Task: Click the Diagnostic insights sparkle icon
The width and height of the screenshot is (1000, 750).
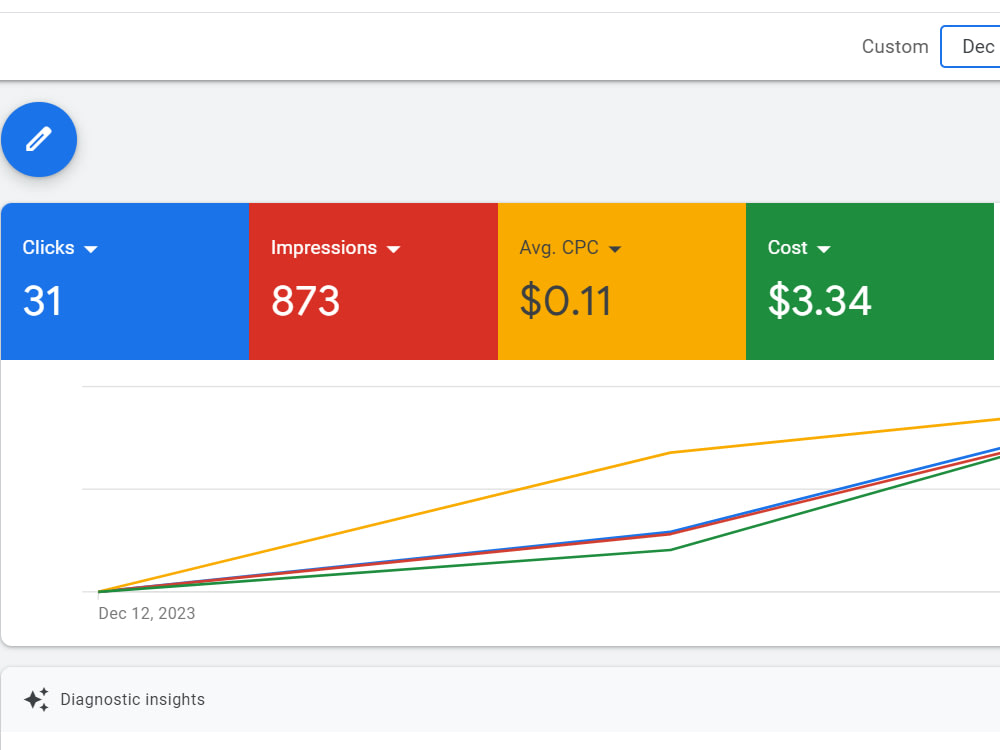Action: coord(36,700)
